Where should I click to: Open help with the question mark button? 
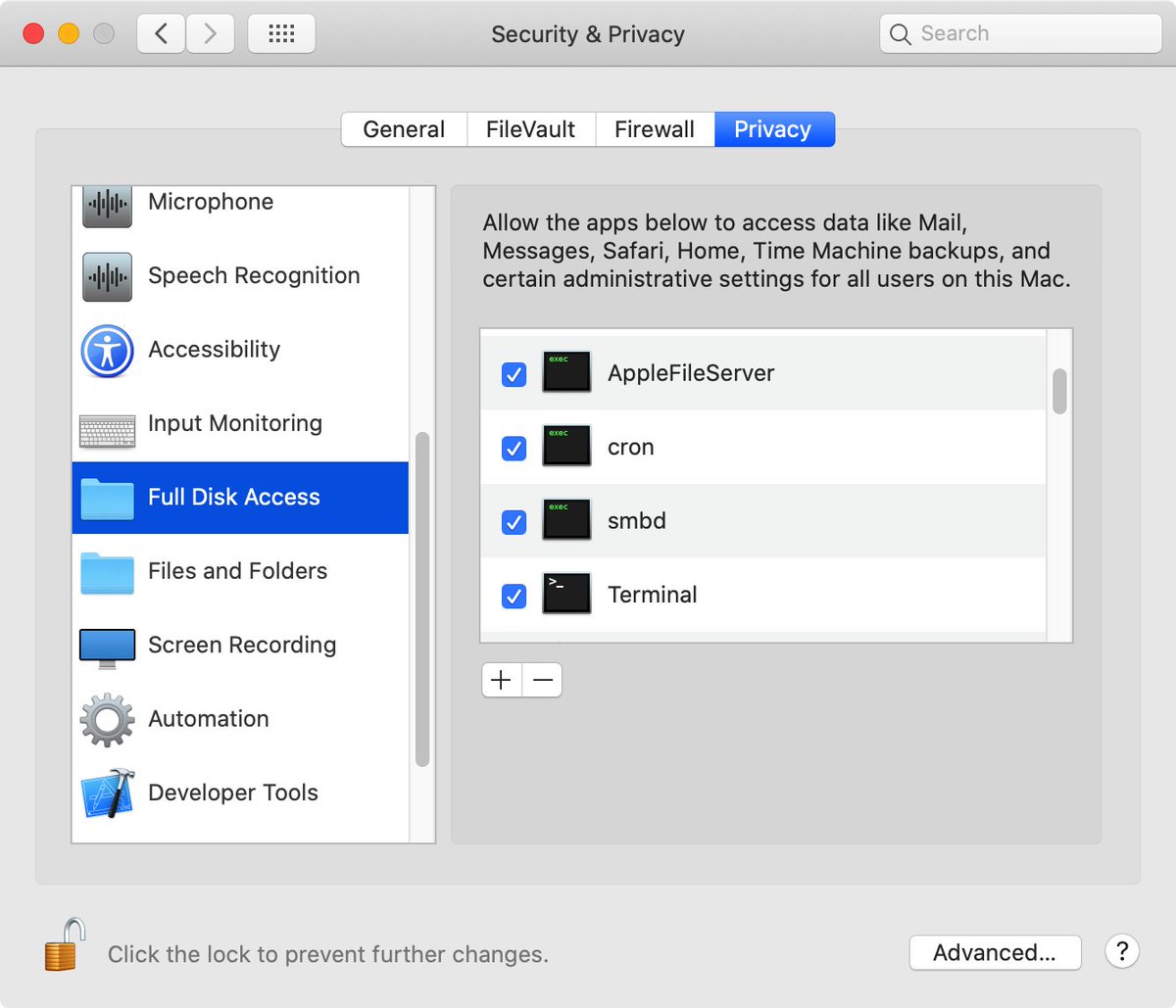[1122, 950]
